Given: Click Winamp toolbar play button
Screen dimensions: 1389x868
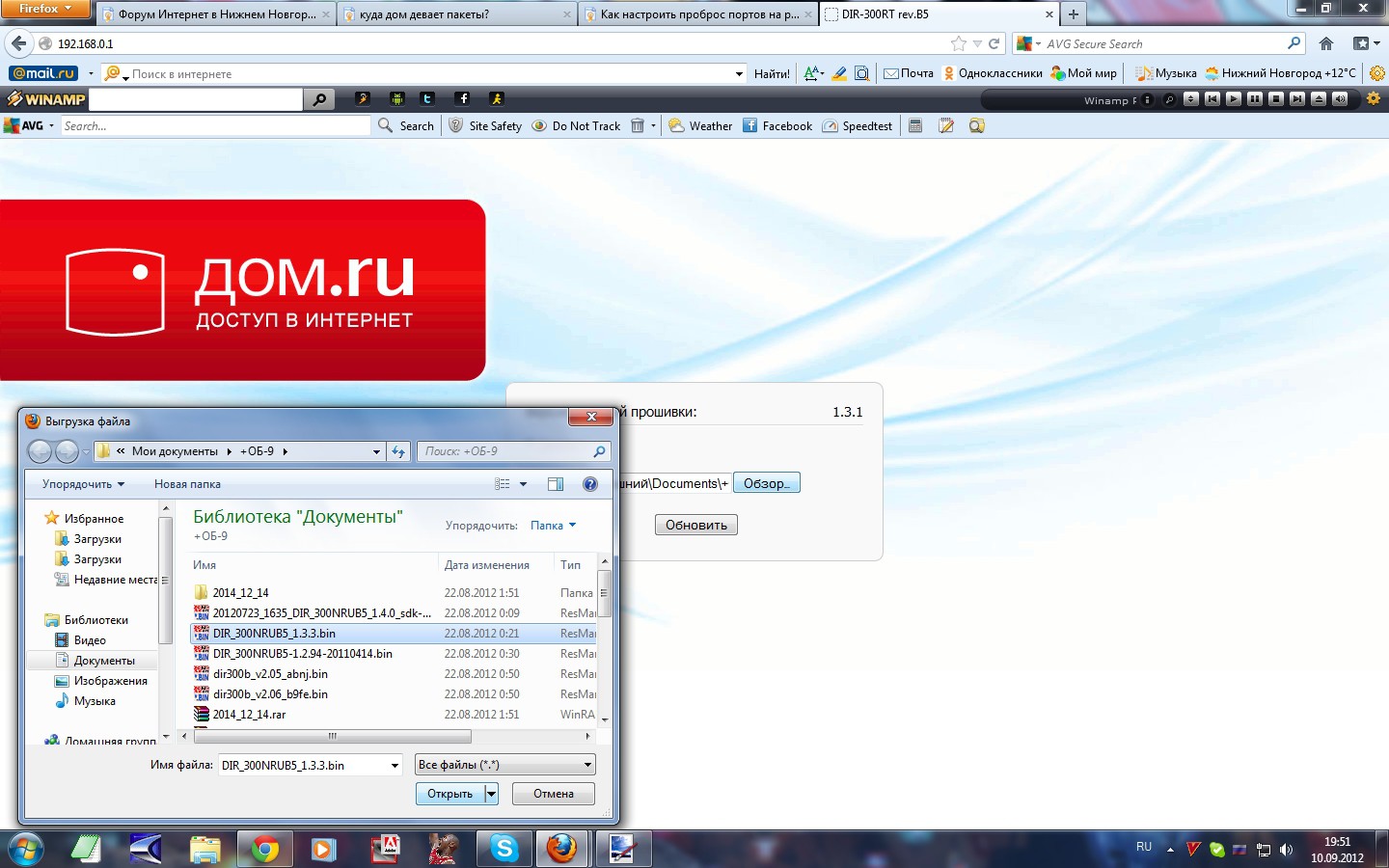Looking at the screenshot, I should coord(1233,99).
